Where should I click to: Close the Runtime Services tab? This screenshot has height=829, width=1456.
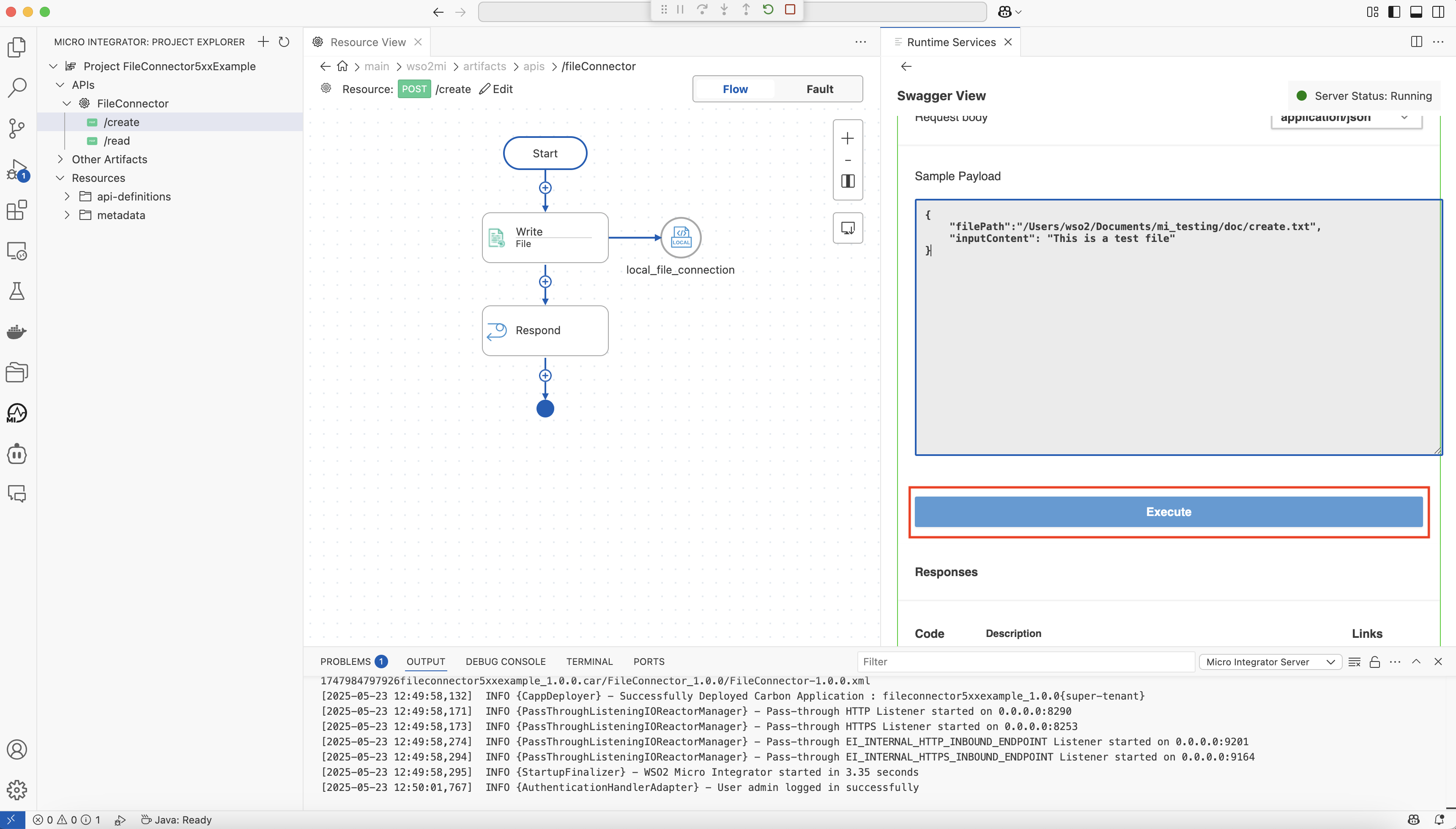click(x=1007, y=42)
